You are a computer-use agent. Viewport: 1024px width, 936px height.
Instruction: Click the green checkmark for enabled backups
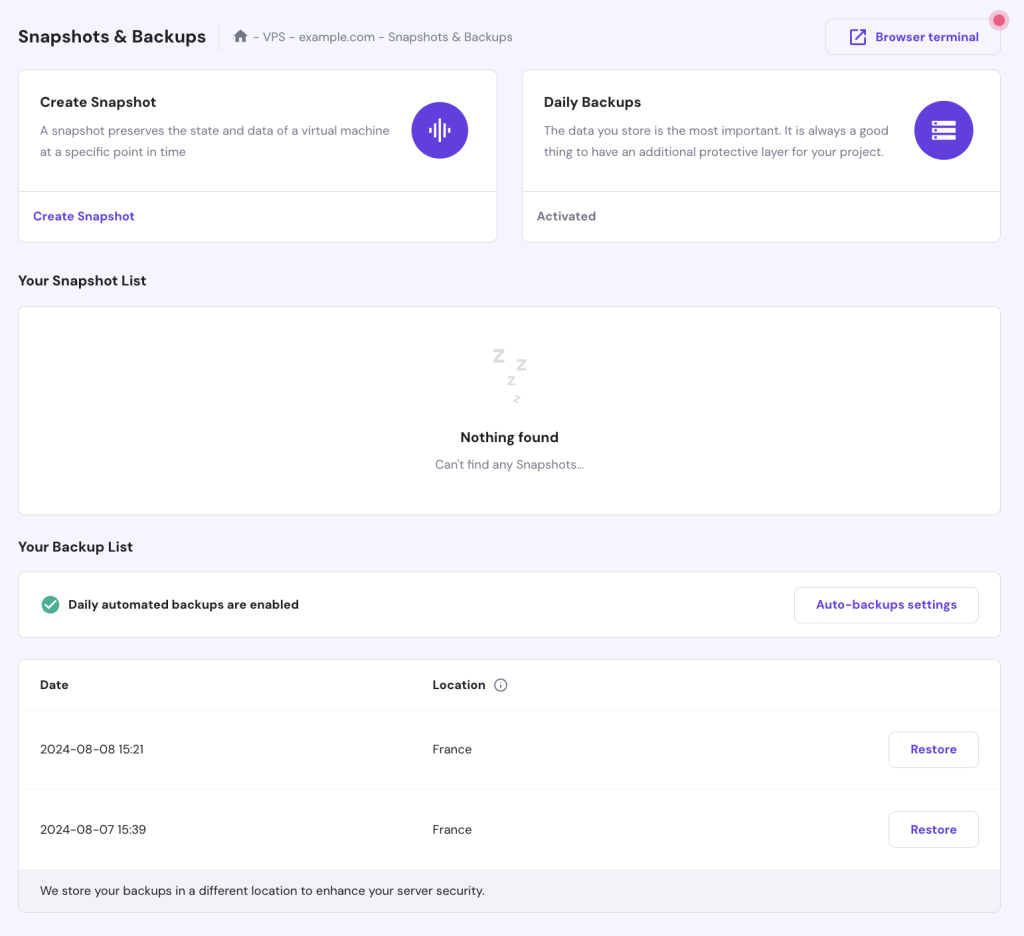(x=50, y=604)
